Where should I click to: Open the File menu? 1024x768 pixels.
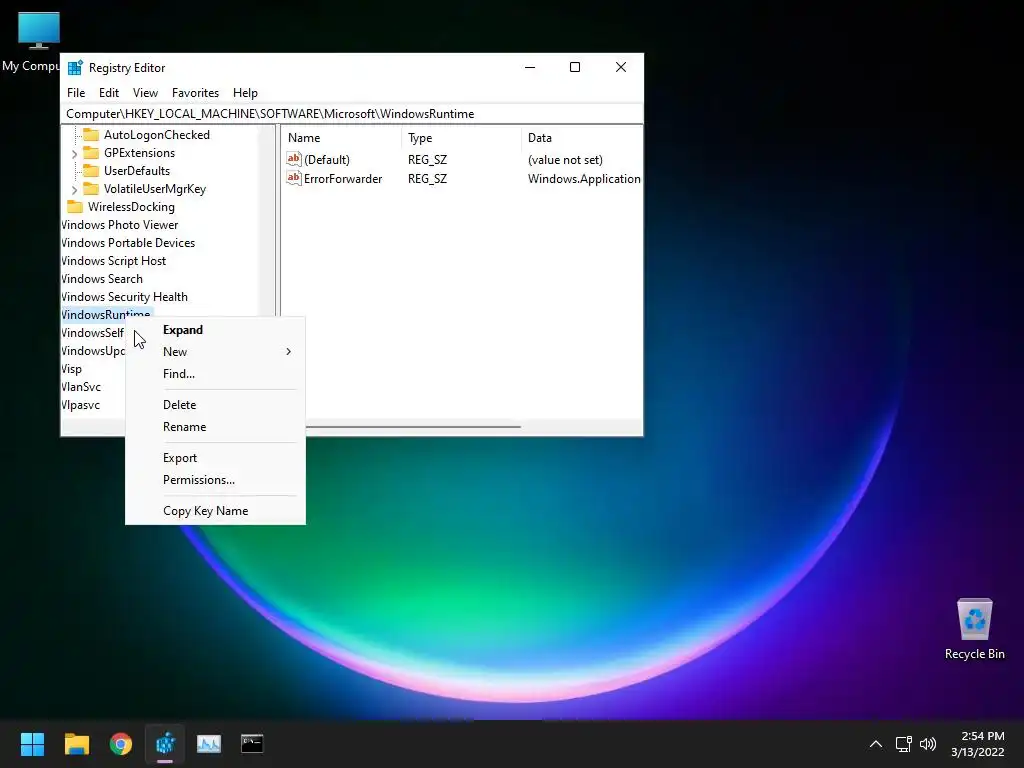point(76,93)
